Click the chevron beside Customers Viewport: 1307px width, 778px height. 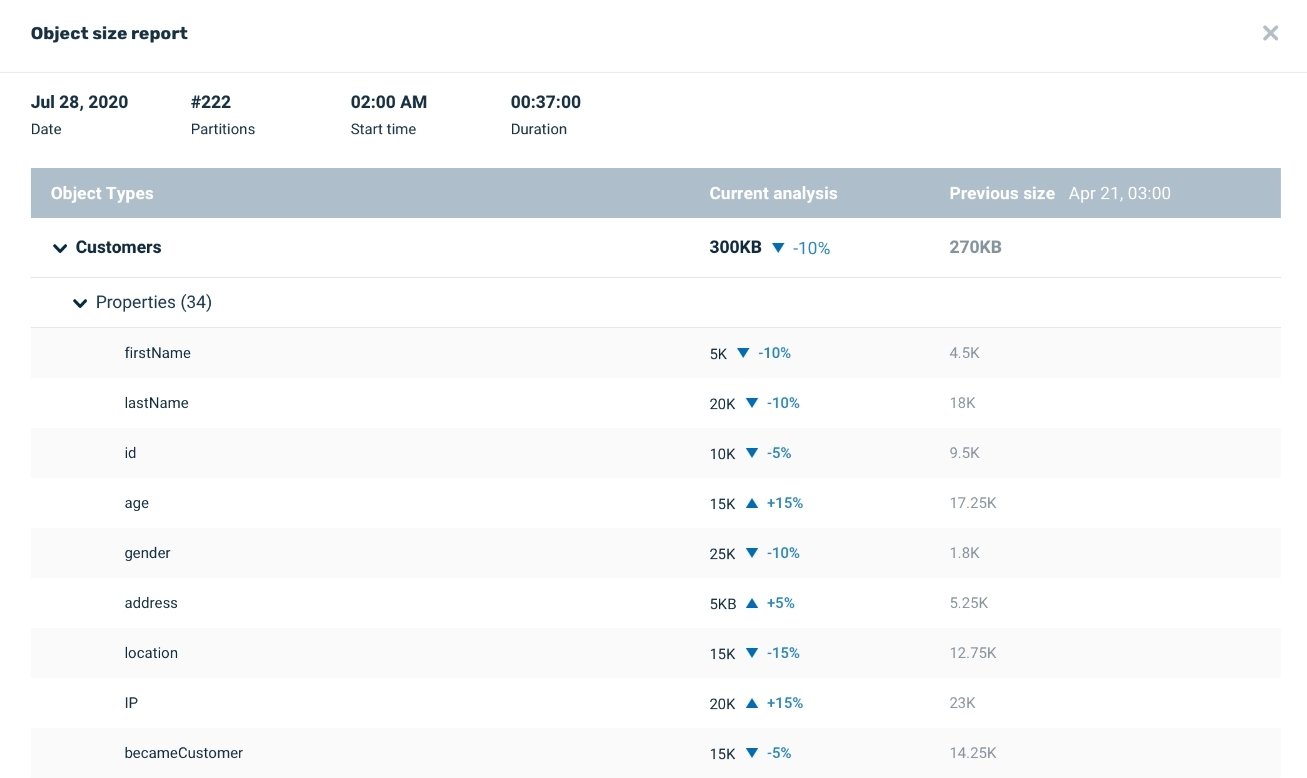[60, 247]
